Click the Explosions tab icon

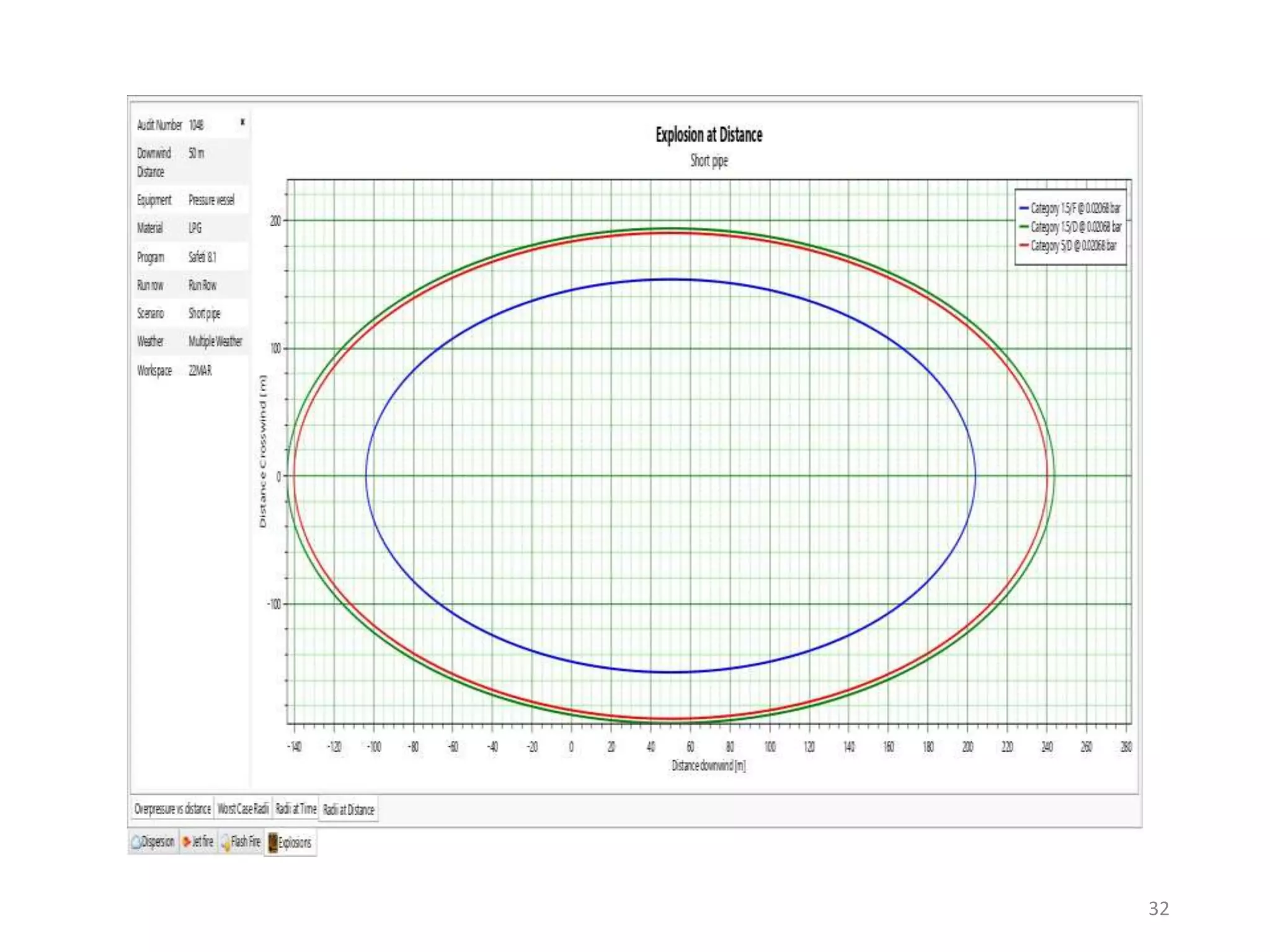(272, 842)
